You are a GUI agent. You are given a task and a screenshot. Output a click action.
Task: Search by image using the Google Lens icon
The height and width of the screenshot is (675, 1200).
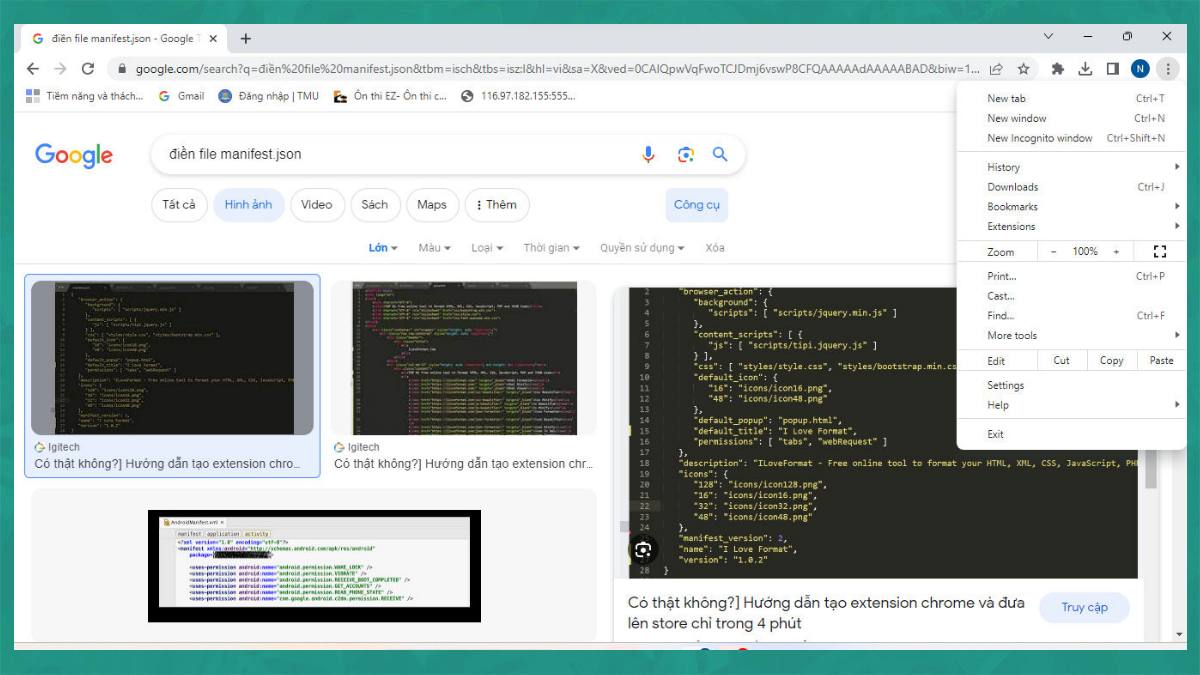point(685,154)
